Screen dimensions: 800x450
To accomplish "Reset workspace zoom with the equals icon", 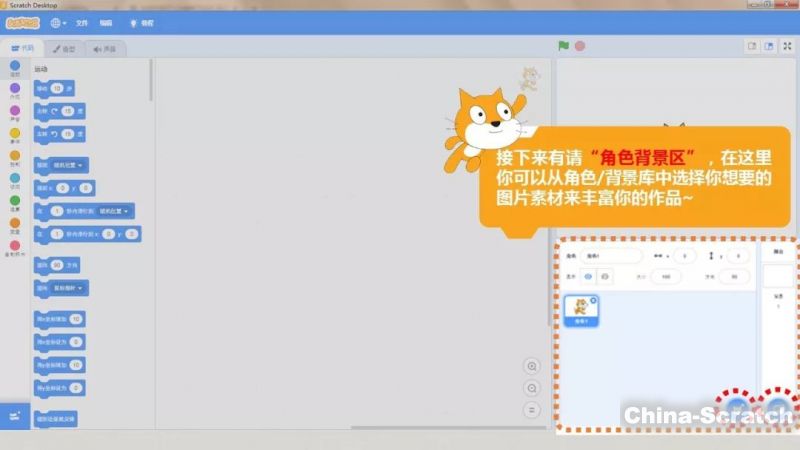I will [532, 409].
